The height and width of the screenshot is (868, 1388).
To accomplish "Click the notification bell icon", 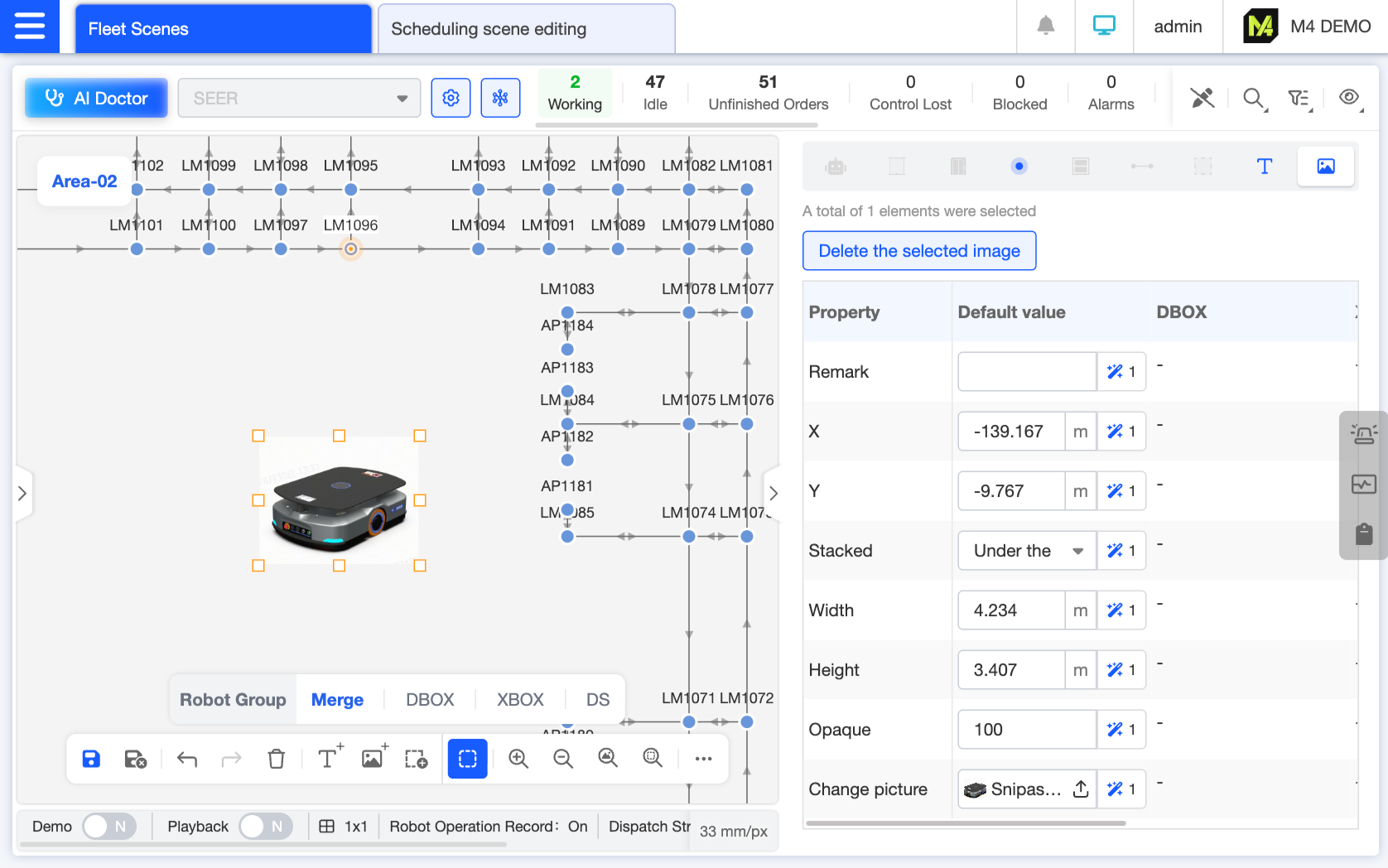I will (x=1045, y=27).
